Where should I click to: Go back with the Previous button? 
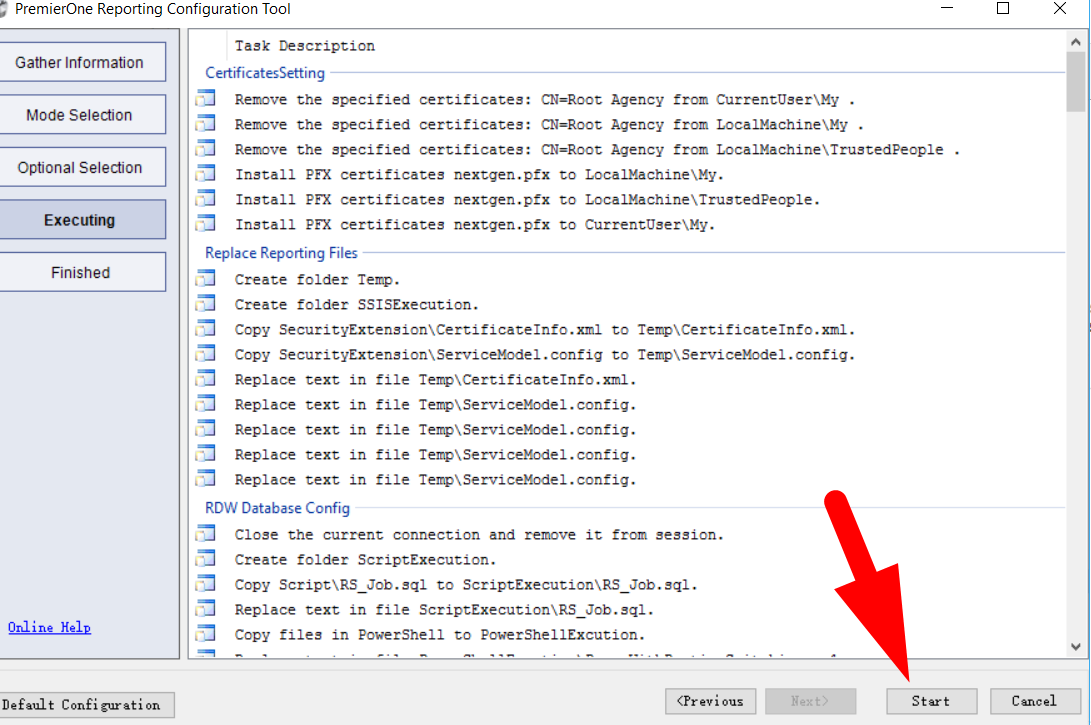pos(710,701)
